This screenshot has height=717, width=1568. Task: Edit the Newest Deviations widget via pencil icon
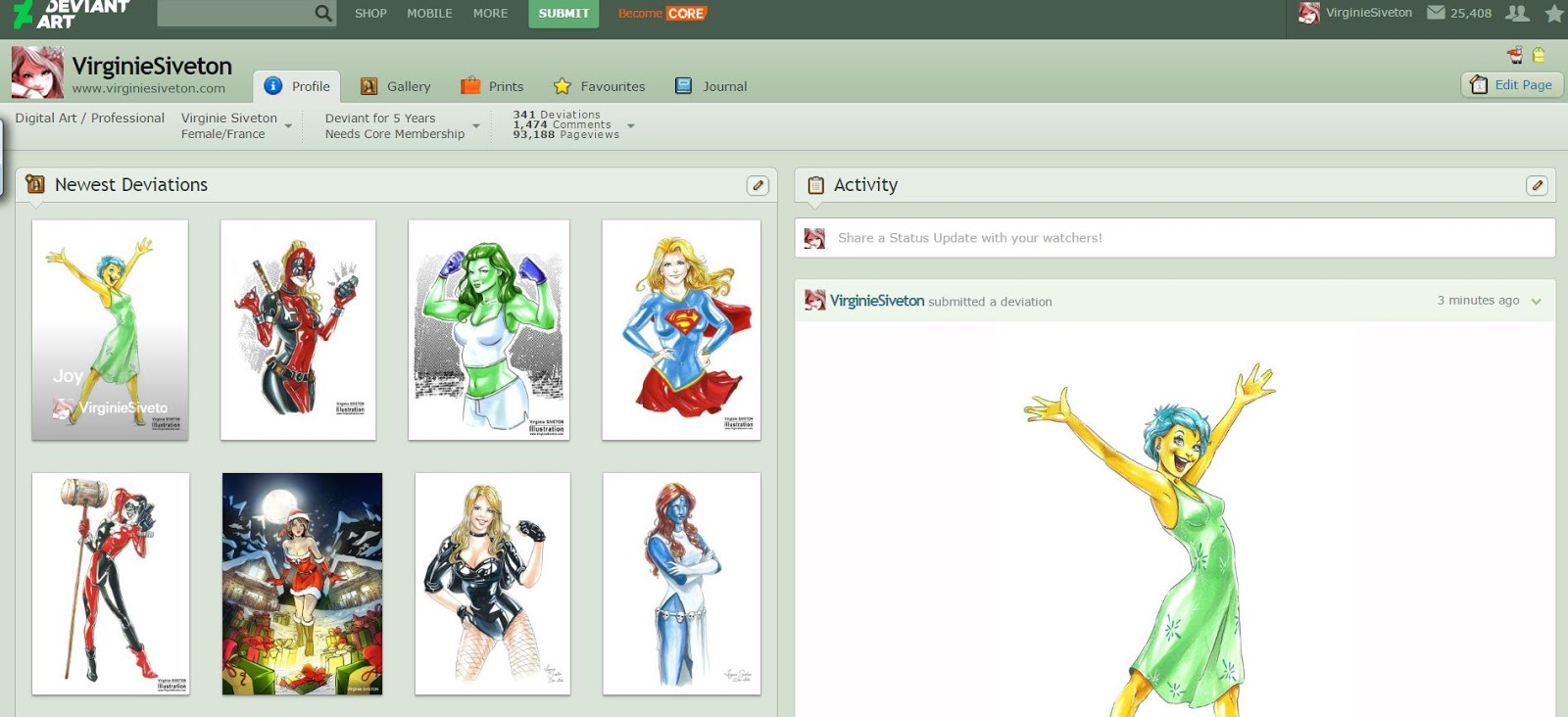coord(758,185)
